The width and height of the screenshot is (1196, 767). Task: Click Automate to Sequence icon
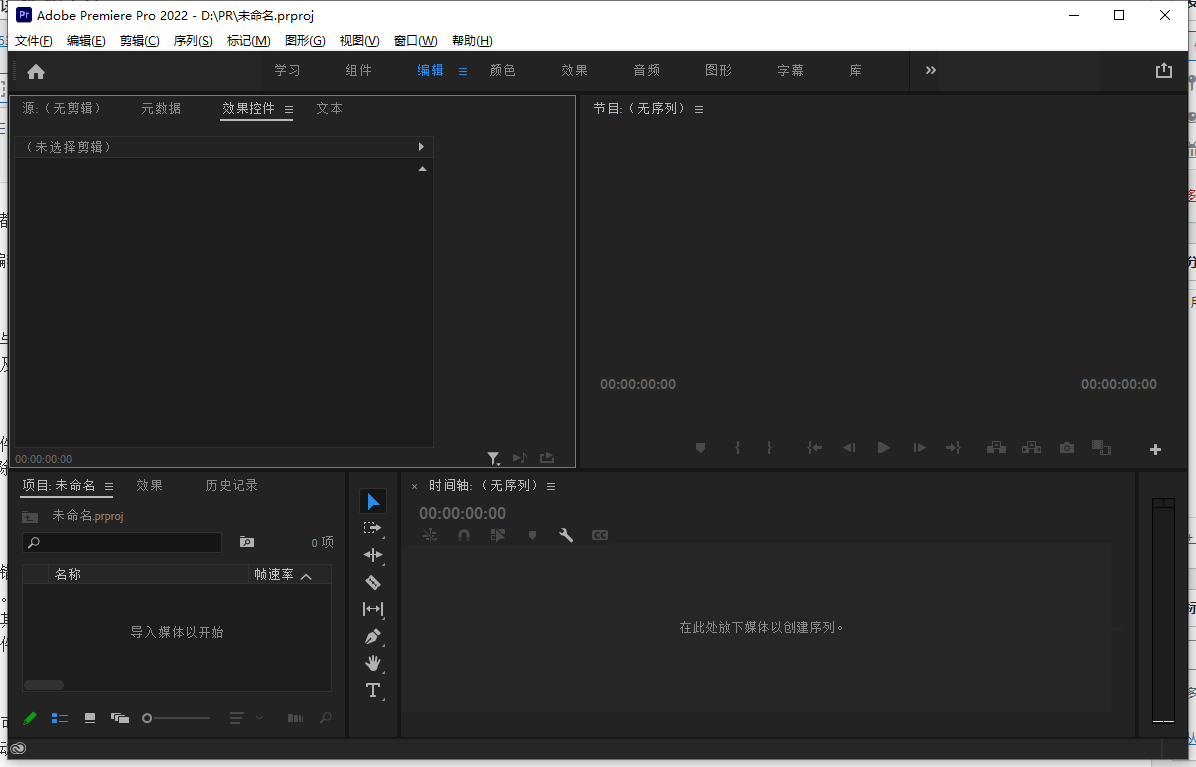point(295,718)
